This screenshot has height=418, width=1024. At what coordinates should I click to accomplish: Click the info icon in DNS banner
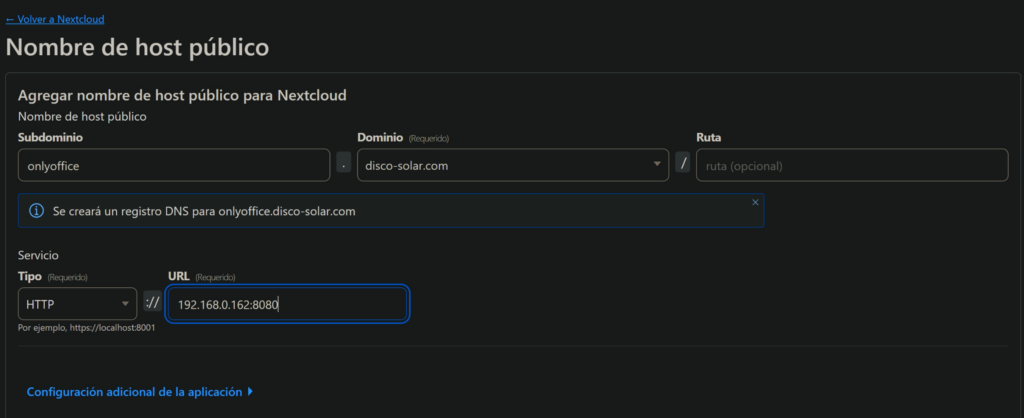[37, 211]
